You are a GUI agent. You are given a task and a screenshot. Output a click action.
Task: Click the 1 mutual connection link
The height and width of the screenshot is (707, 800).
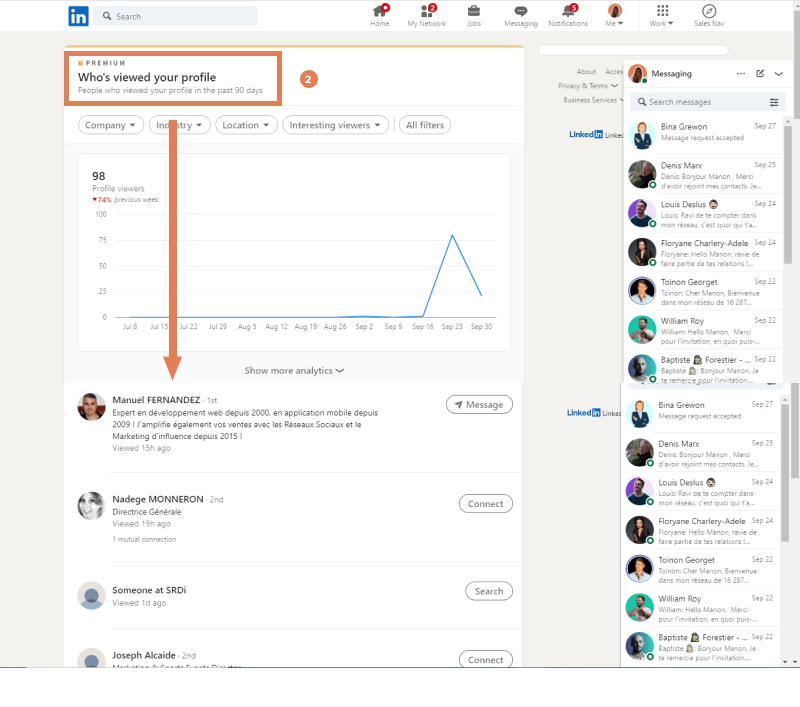coord(144,539)
